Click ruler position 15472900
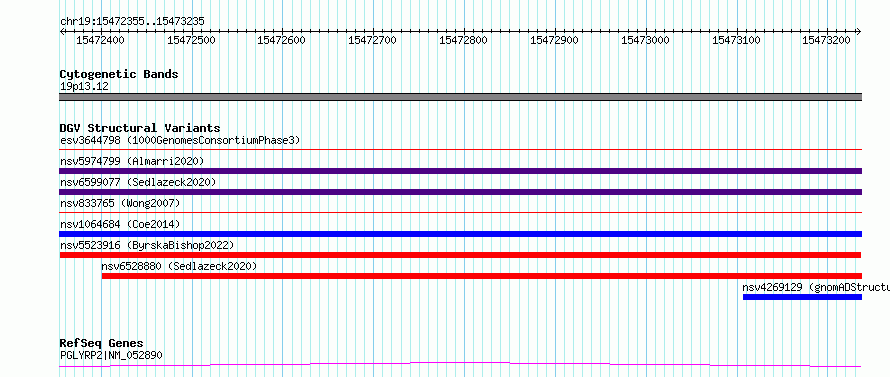Screen dimensions: 890x377 [555, 40]
